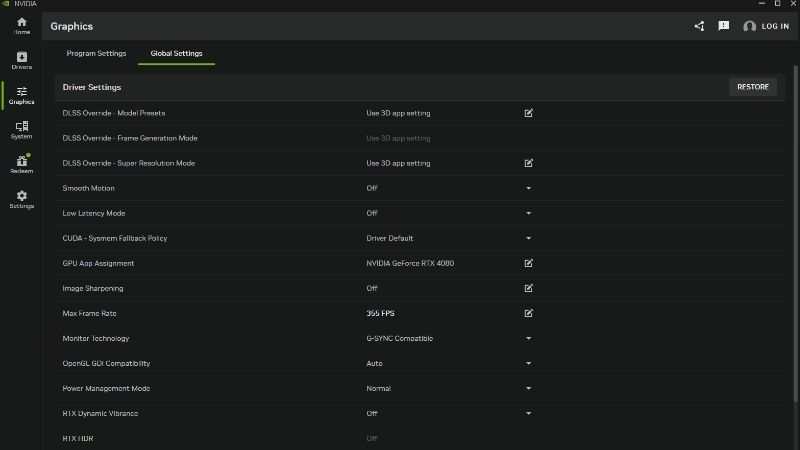Open the feedback icon in header
The width and height of the screenshot is (800, 450).
pos(723,26)
